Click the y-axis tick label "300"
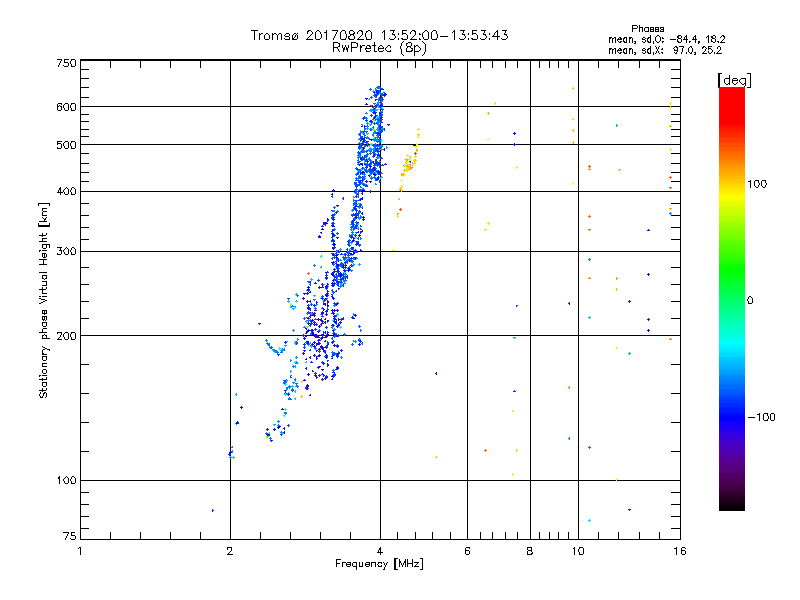 click(66, 251)
